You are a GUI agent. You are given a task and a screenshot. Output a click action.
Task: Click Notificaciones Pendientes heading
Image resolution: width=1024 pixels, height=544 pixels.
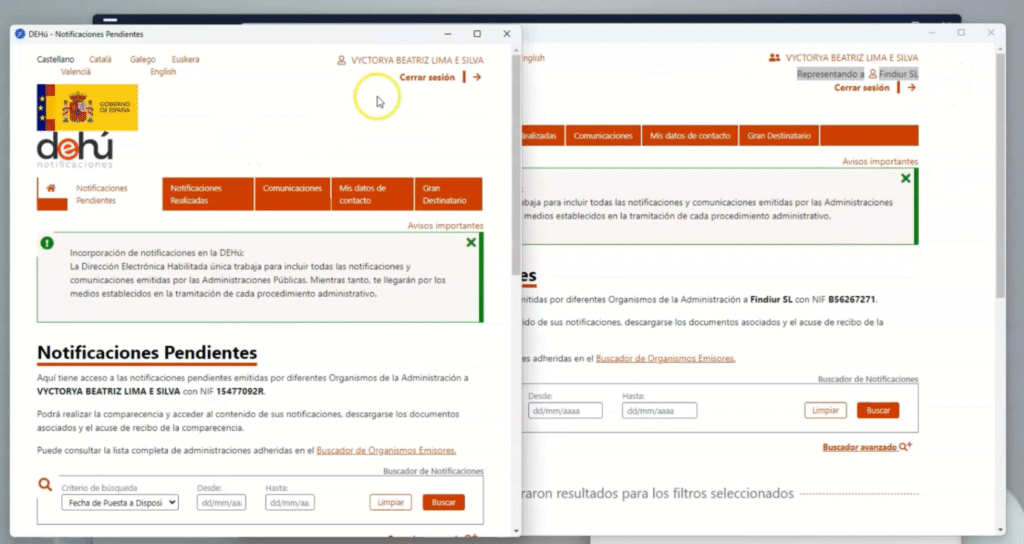point(147,353)
